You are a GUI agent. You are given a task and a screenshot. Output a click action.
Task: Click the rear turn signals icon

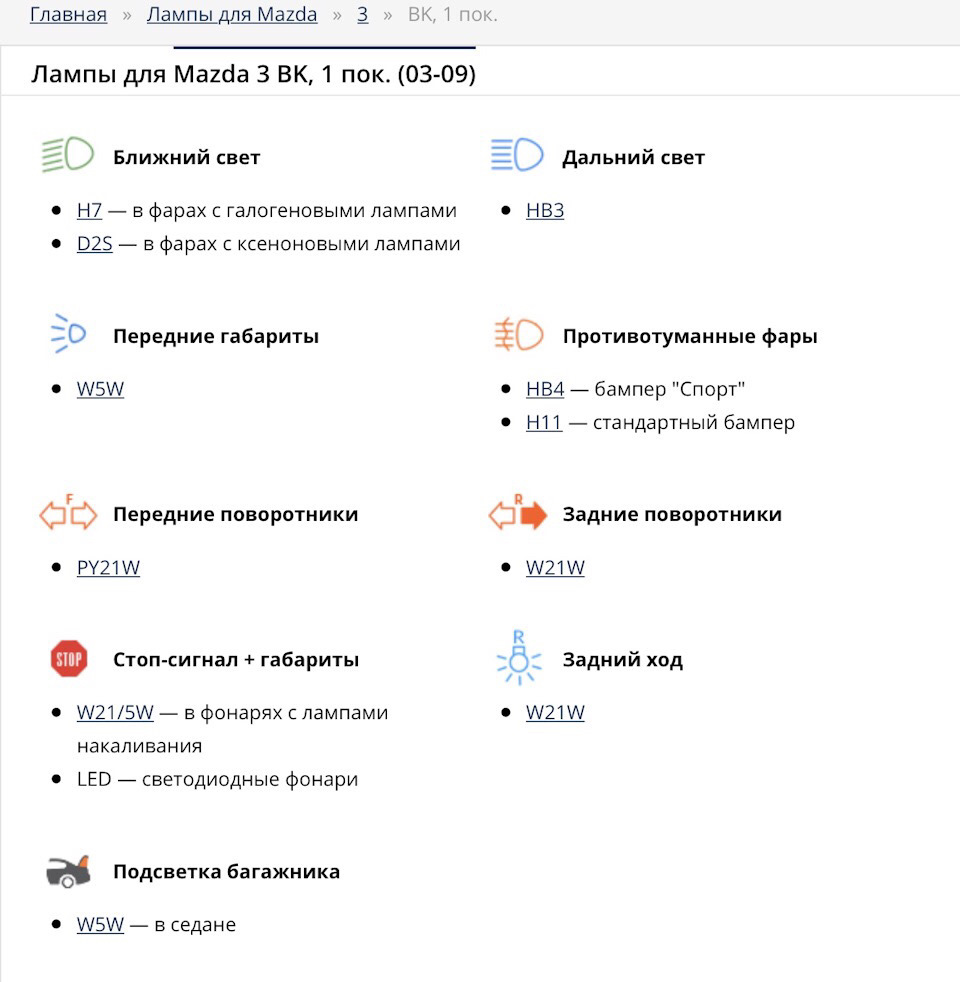[518, 513]
